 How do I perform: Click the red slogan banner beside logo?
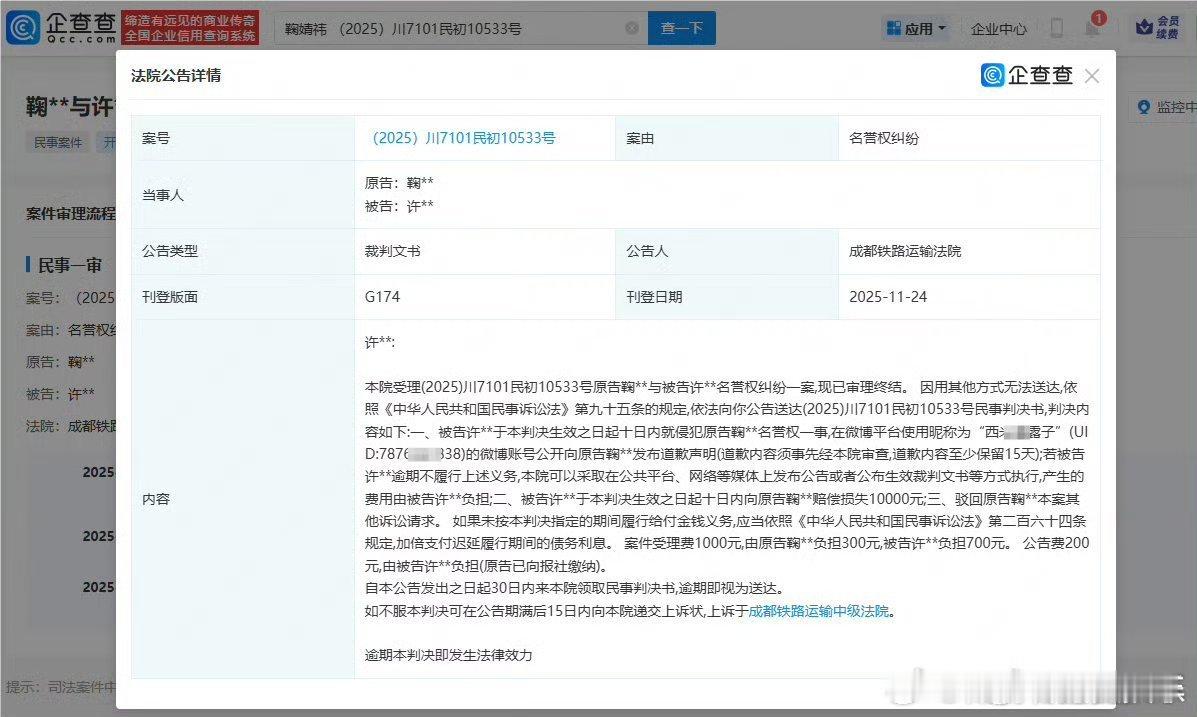[x=190, y=27]
